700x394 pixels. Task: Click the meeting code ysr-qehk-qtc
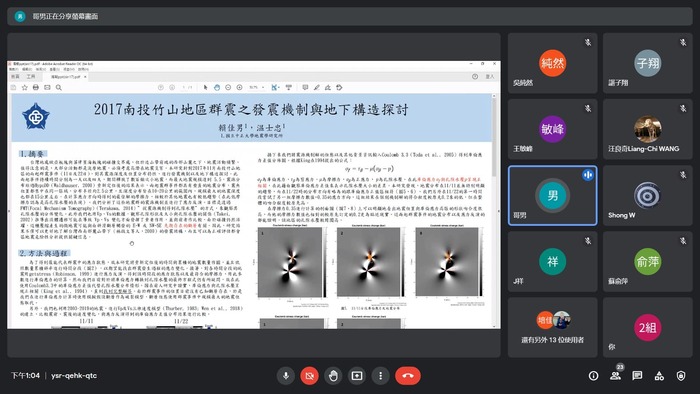click(x=74, y=376)
